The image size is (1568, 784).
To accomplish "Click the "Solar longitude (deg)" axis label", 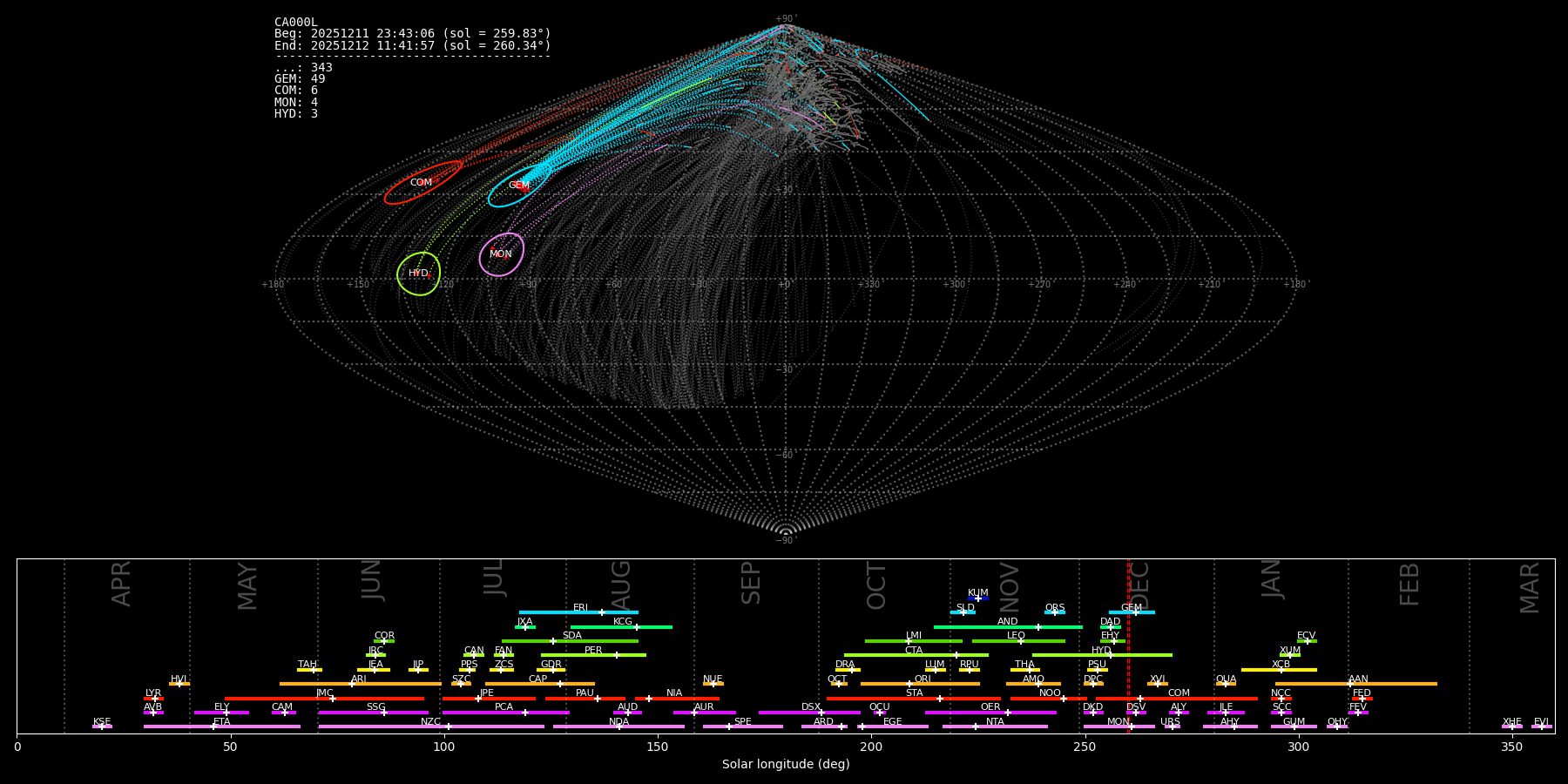I will click(786, 765).
